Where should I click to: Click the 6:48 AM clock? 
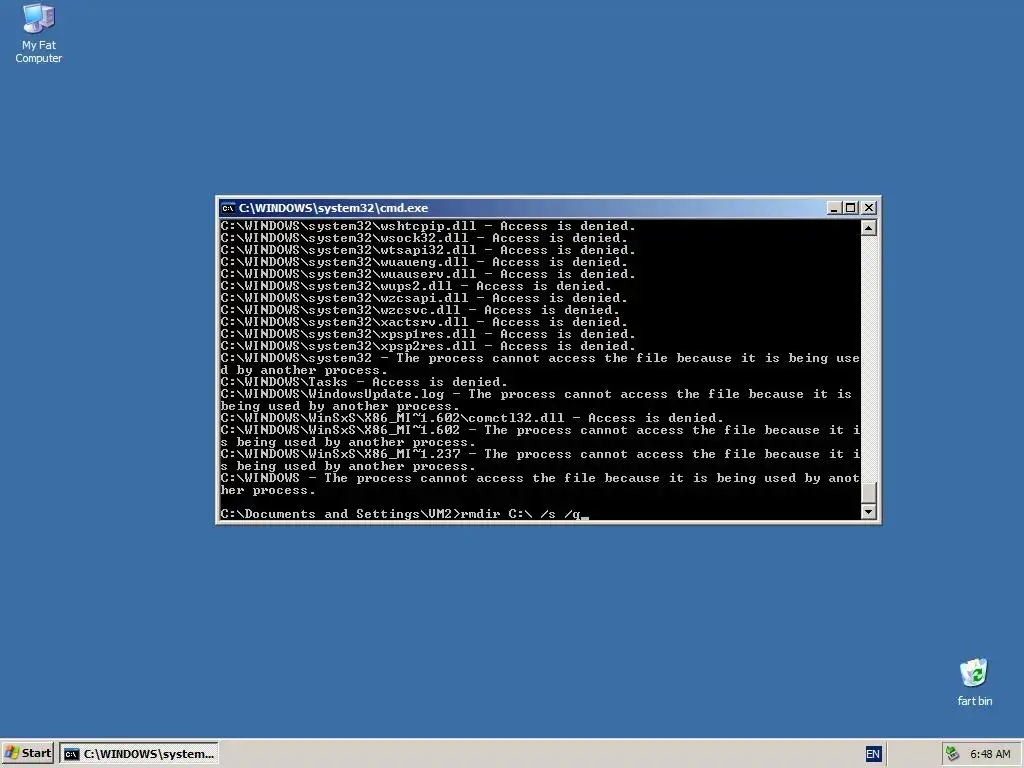pos(990,754)
